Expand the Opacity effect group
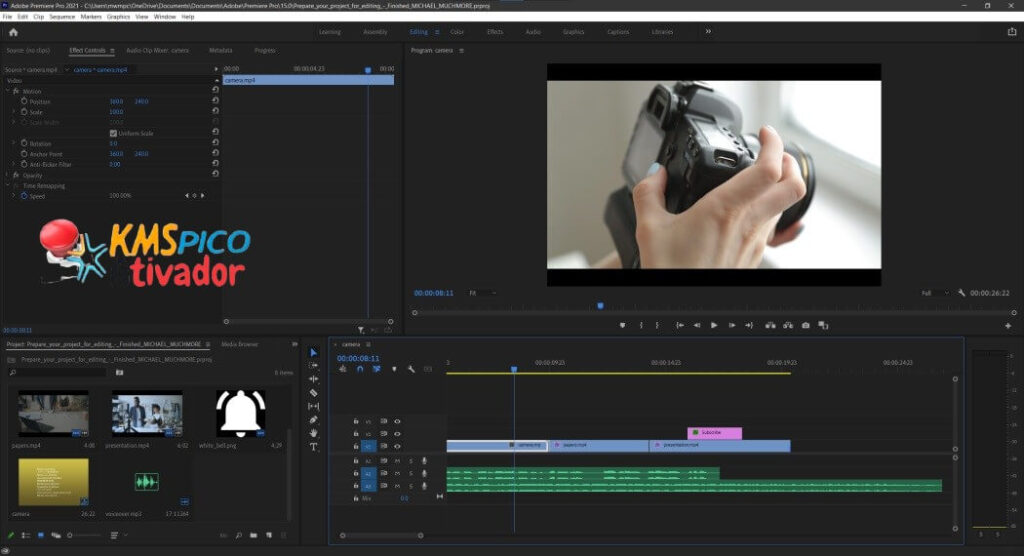 [x=8, y=175]
